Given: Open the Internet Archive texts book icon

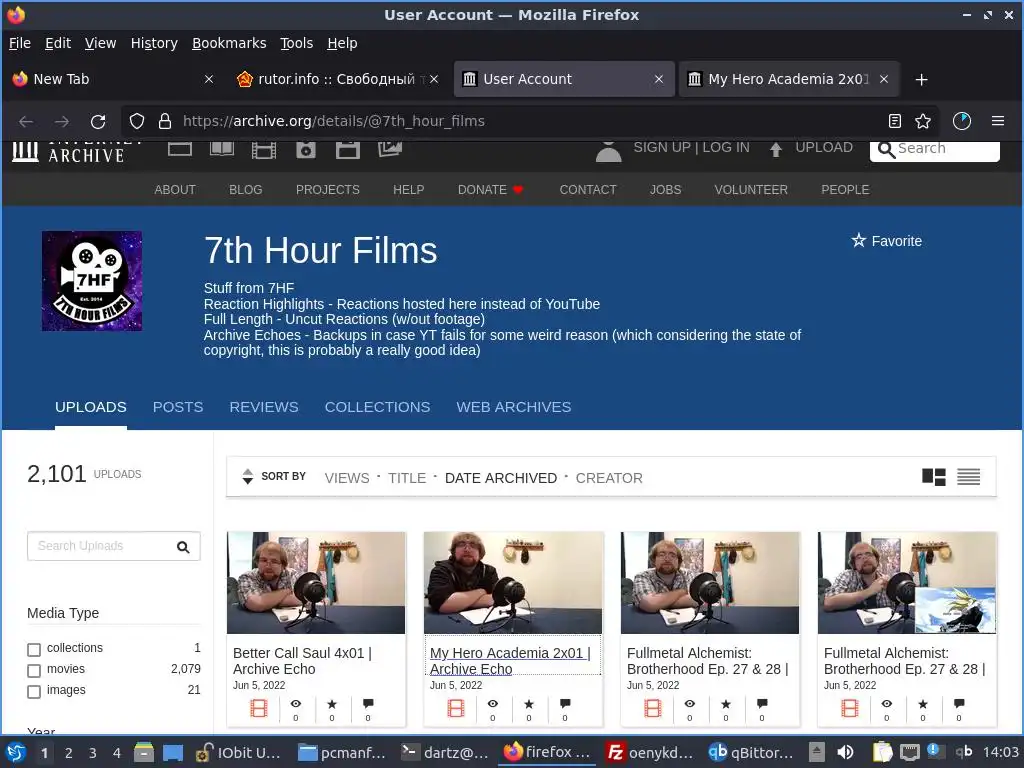Looking at the screenshot, I should coord(222,150).
